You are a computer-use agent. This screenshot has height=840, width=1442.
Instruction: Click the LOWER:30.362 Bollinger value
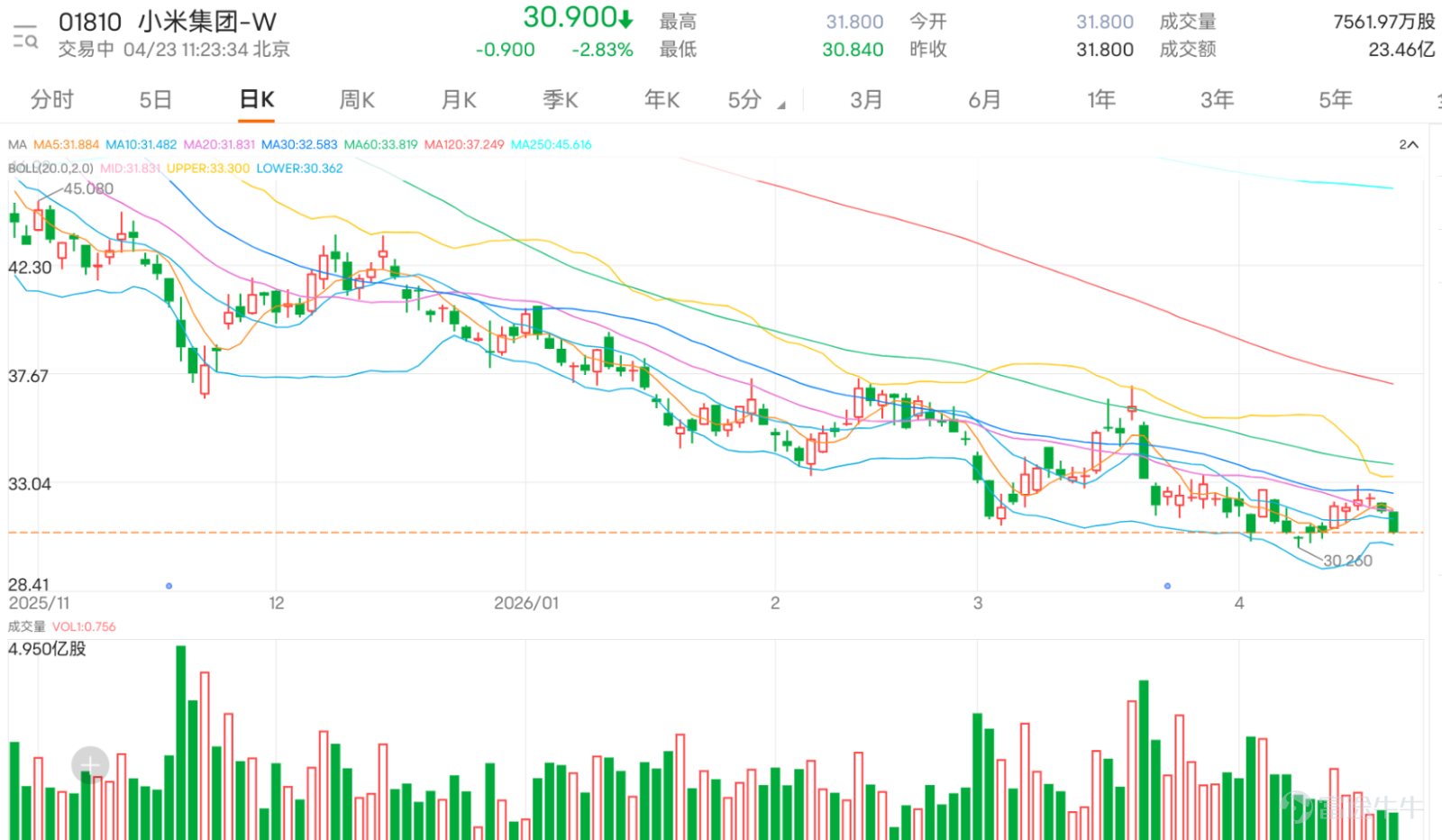point(299,169)
